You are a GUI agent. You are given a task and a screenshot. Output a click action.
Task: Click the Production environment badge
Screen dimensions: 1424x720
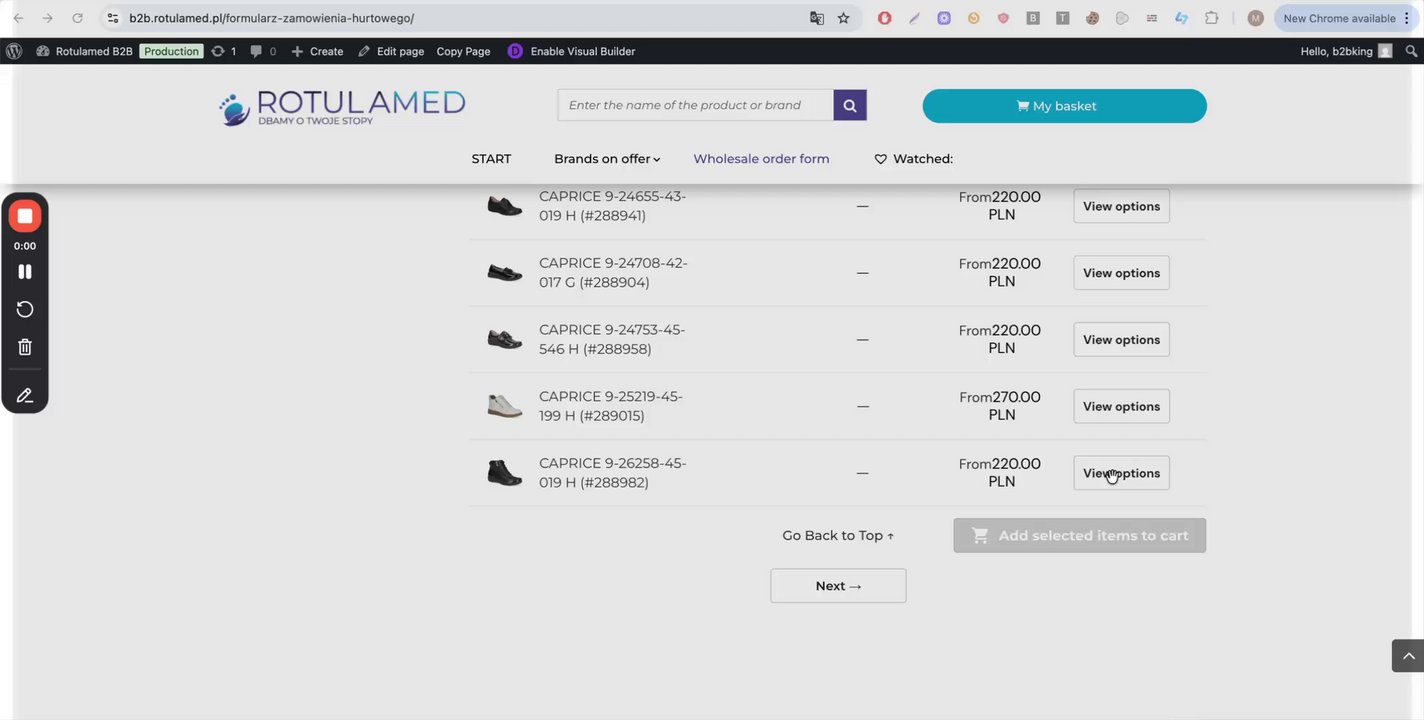(x=171, y=51)
